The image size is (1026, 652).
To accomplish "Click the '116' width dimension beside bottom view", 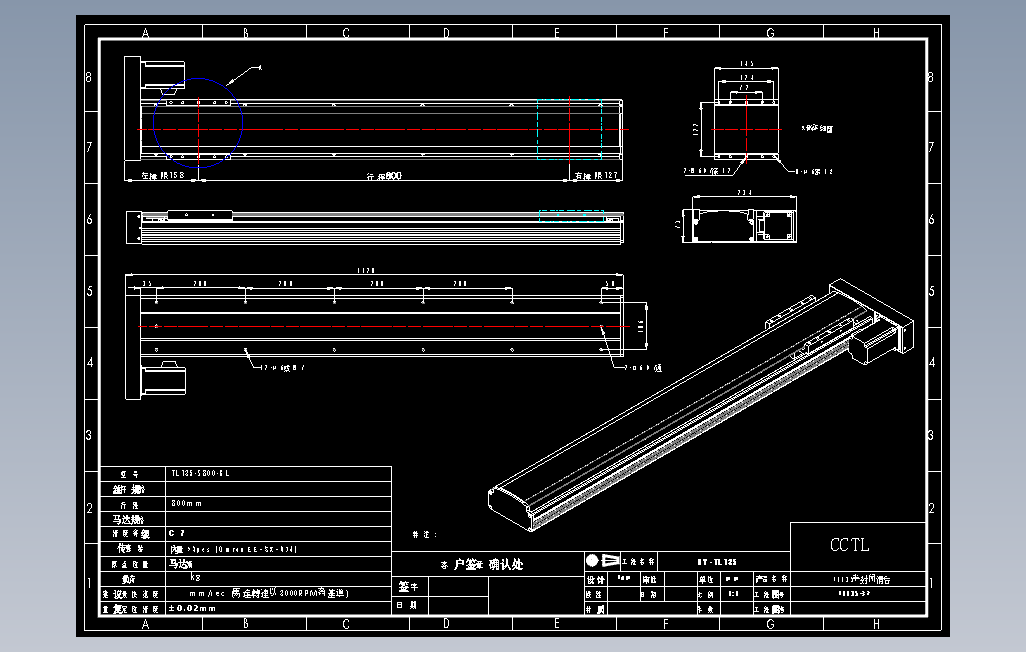I will [641, 326].
